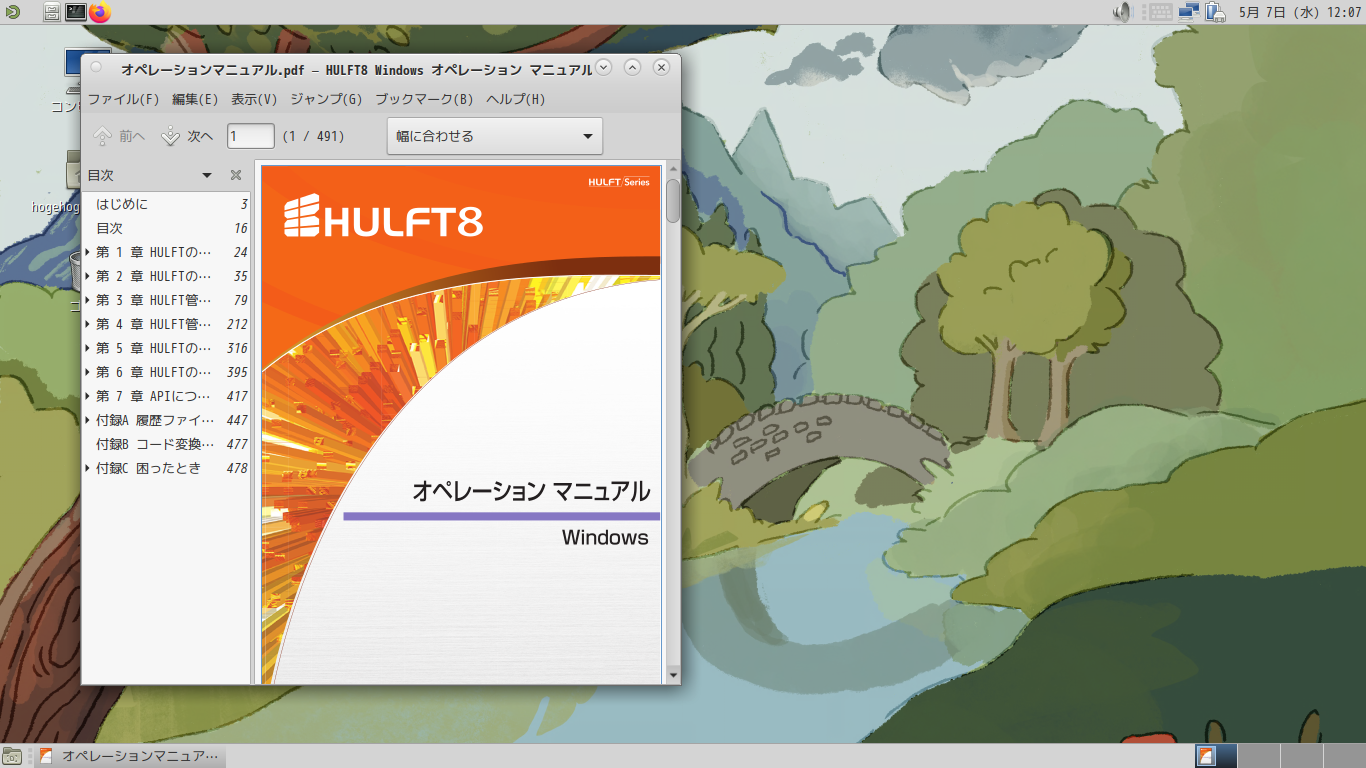Open the window menu button in title bar

(96, 68)
